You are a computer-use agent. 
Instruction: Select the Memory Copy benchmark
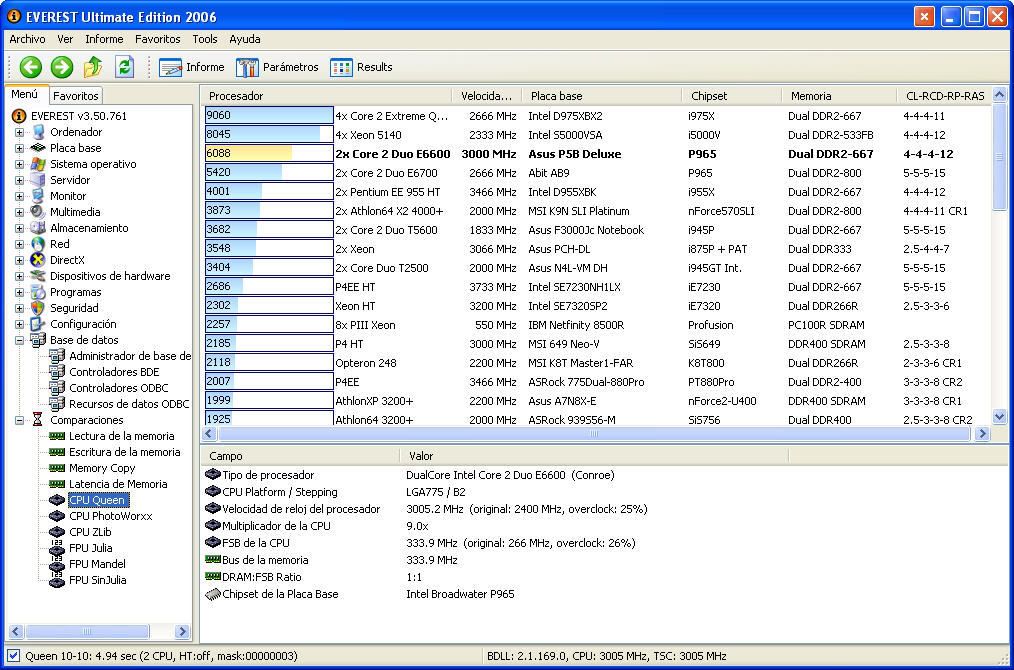pos(102,468)
